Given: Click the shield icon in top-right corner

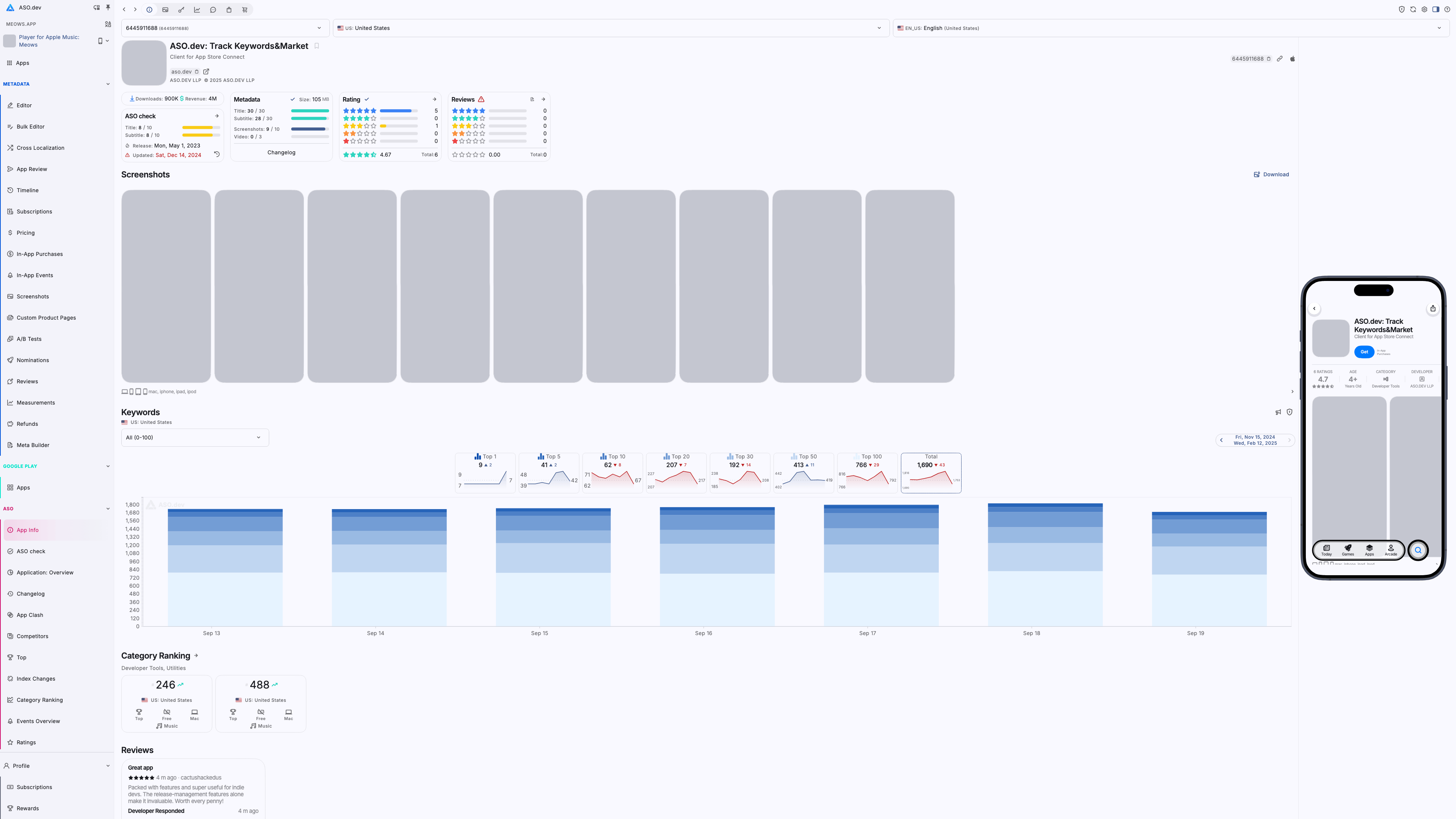Looking at the screenshot, I should pos(1402,9).
